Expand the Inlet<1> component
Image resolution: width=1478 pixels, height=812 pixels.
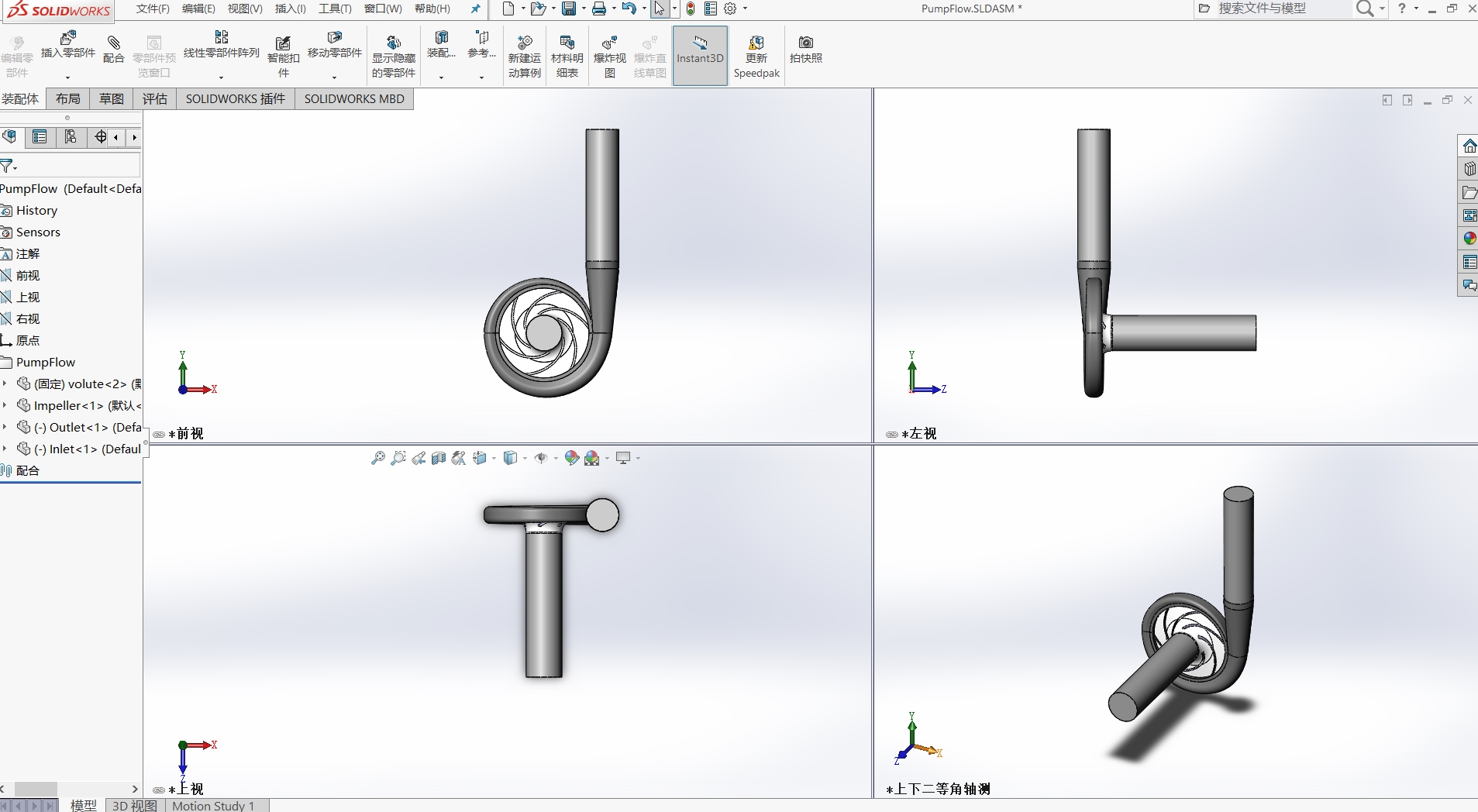coord(5,449)
